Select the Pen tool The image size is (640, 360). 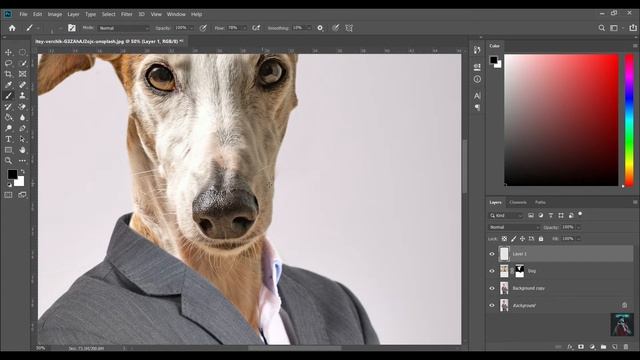click(22, 128)
